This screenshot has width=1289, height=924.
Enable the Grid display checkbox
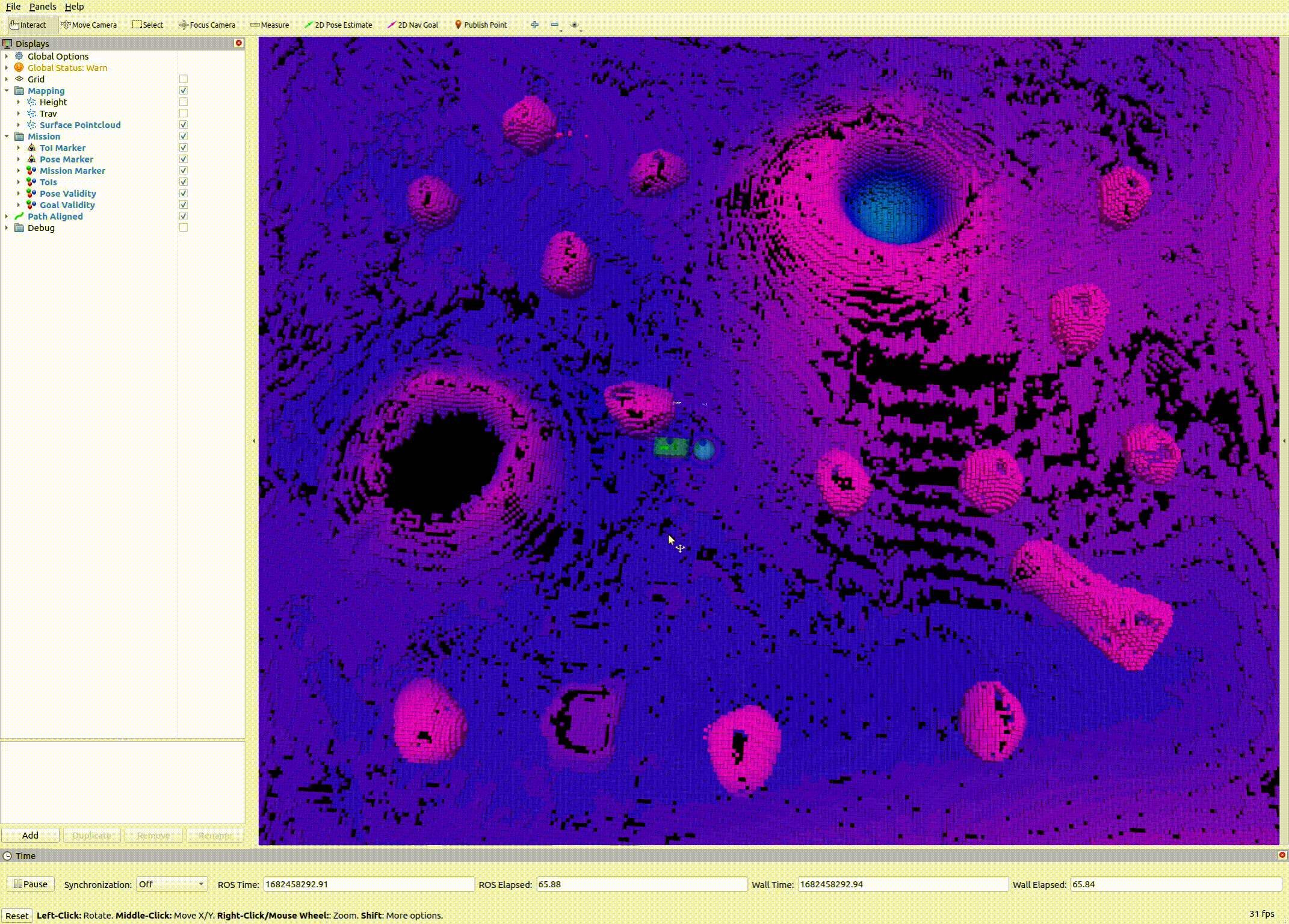184,79
